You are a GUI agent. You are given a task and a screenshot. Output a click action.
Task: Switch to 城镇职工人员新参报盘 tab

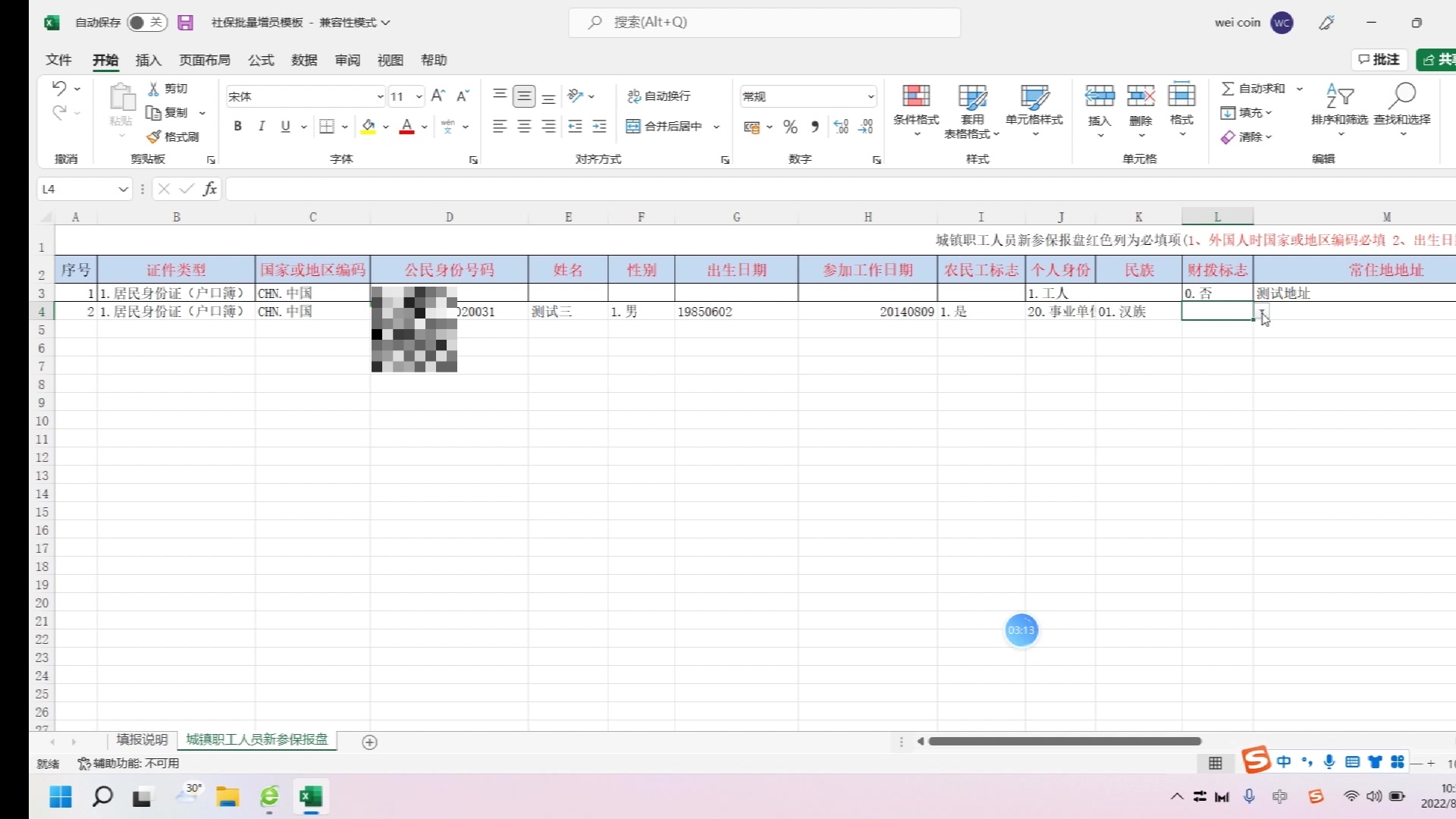(x=258, y=740)
